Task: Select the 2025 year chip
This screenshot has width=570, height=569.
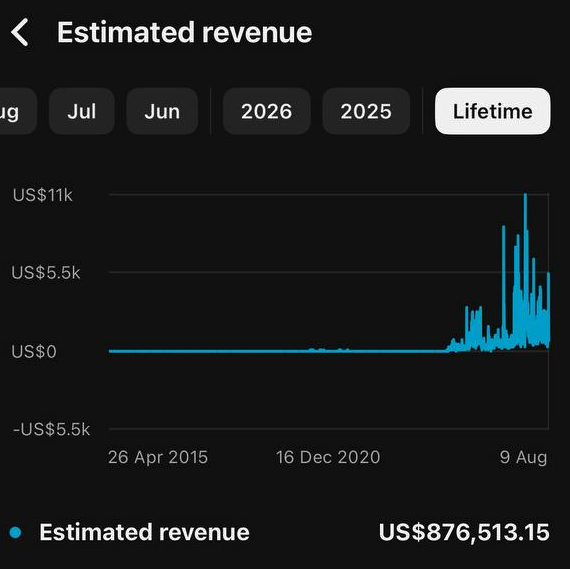Action: point(366,111)
